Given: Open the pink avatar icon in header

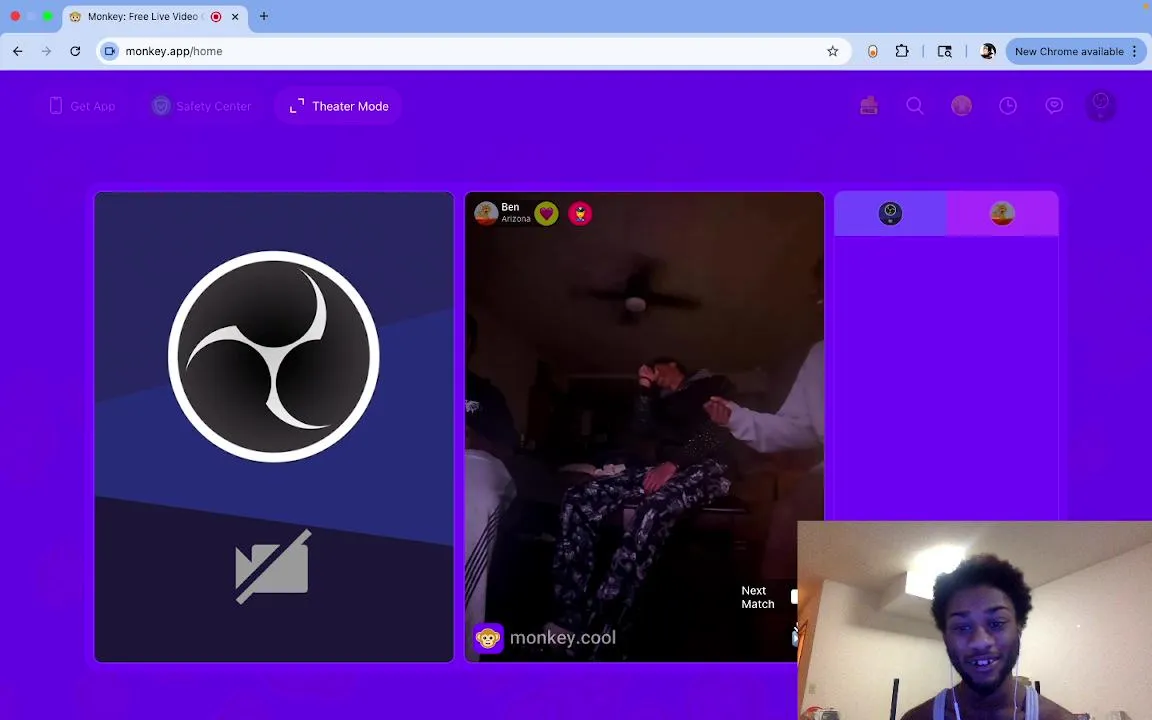Looking at the screenshot, I should [961, 106].
